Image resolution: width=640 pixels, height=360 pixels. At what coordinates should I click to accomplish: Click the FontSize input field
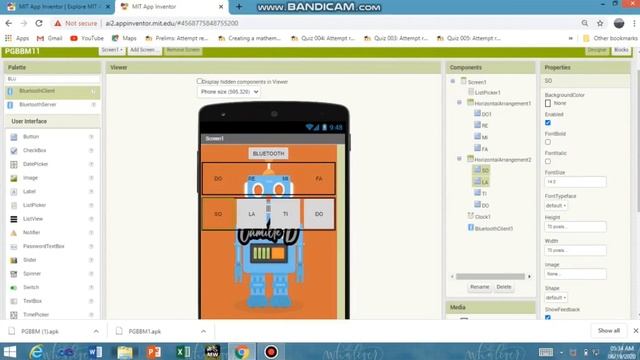coord(576,182)
